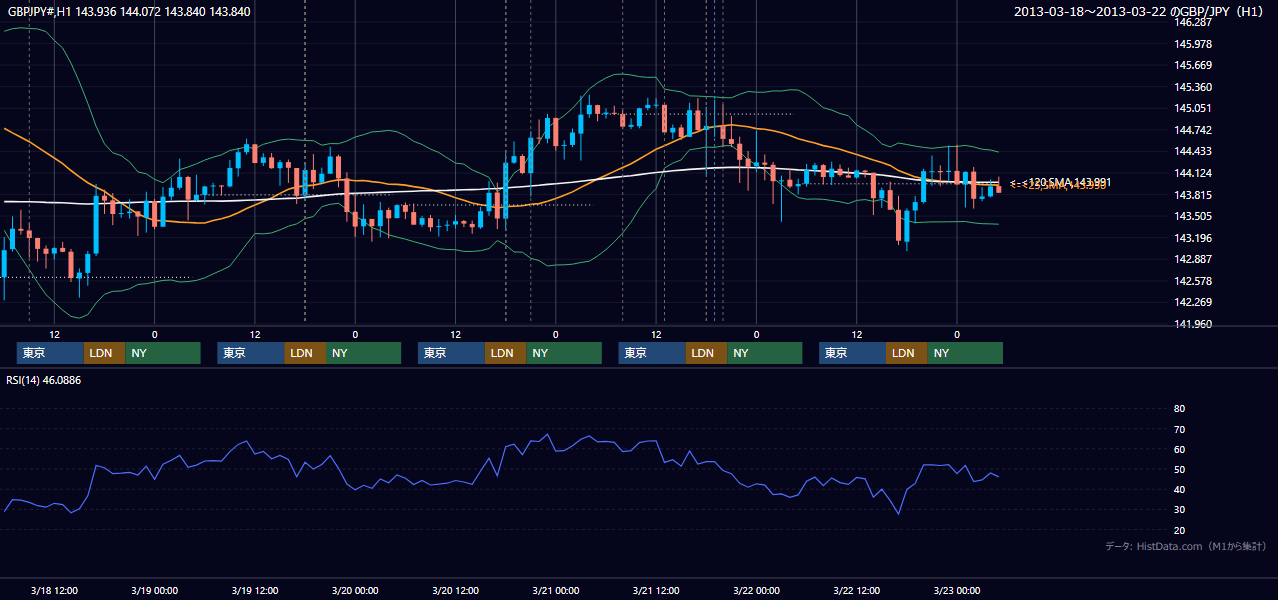
Task: Click the RSI 70 level label
Action: (x=1179, y=429)
